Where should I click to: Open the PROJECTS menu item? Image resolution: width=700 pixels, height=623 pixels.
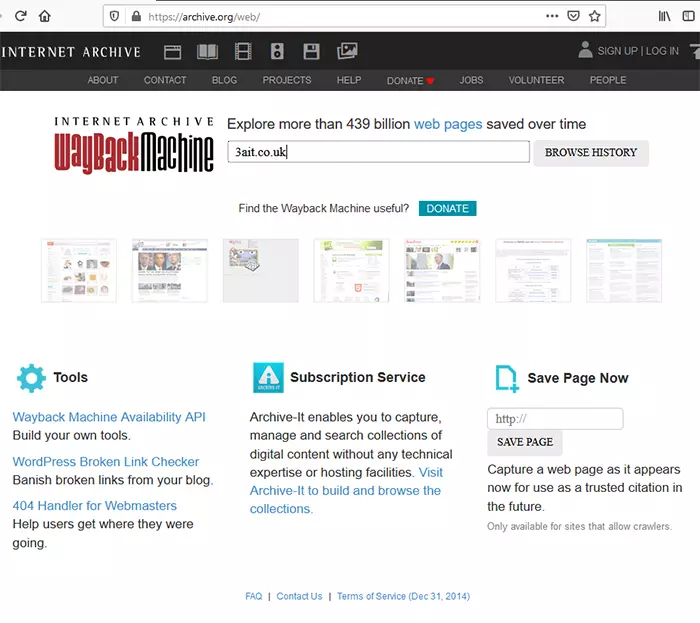pyautogui.click(x=287, y=80)
